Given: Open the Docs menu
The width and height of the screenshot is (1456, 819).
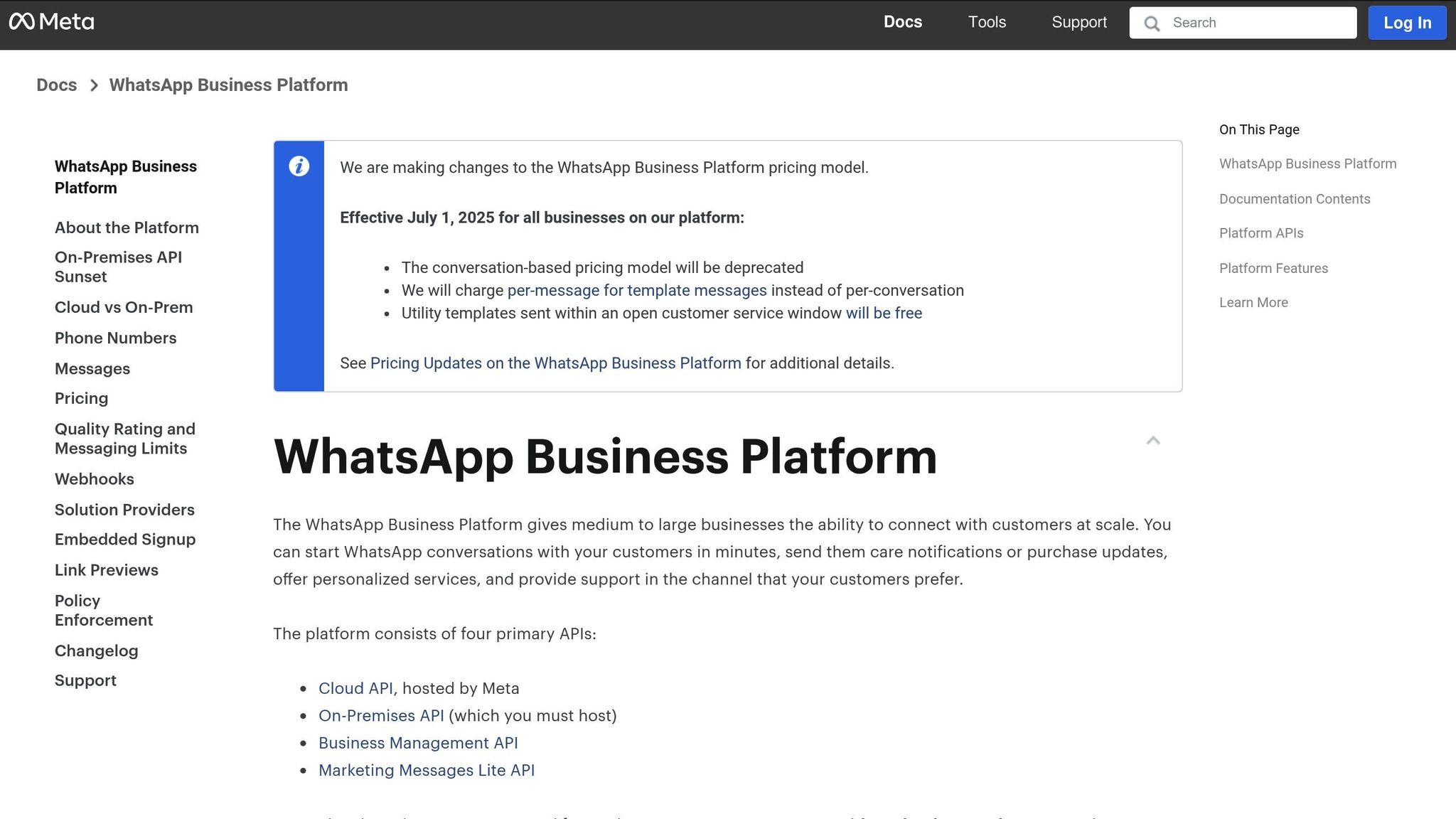Looking at the screenshot, I should pyautogui.click(x=903, y=22).
